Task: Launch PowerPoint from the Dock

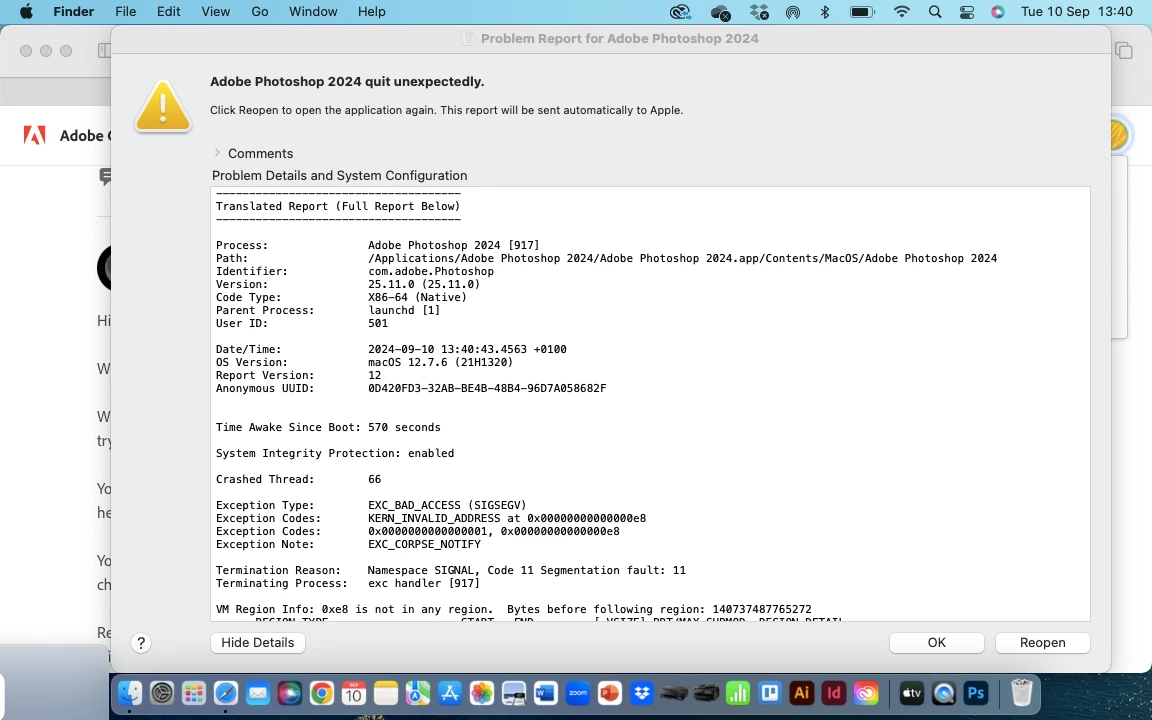Action: (x=610, y=693)
